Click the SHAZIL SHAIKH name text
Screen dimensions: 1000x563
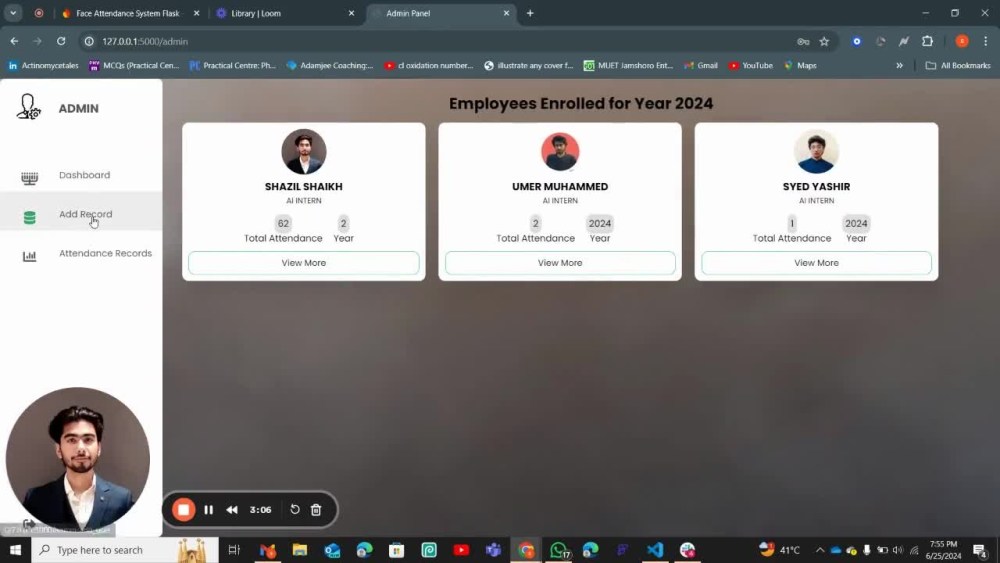[x=304, y=187]
